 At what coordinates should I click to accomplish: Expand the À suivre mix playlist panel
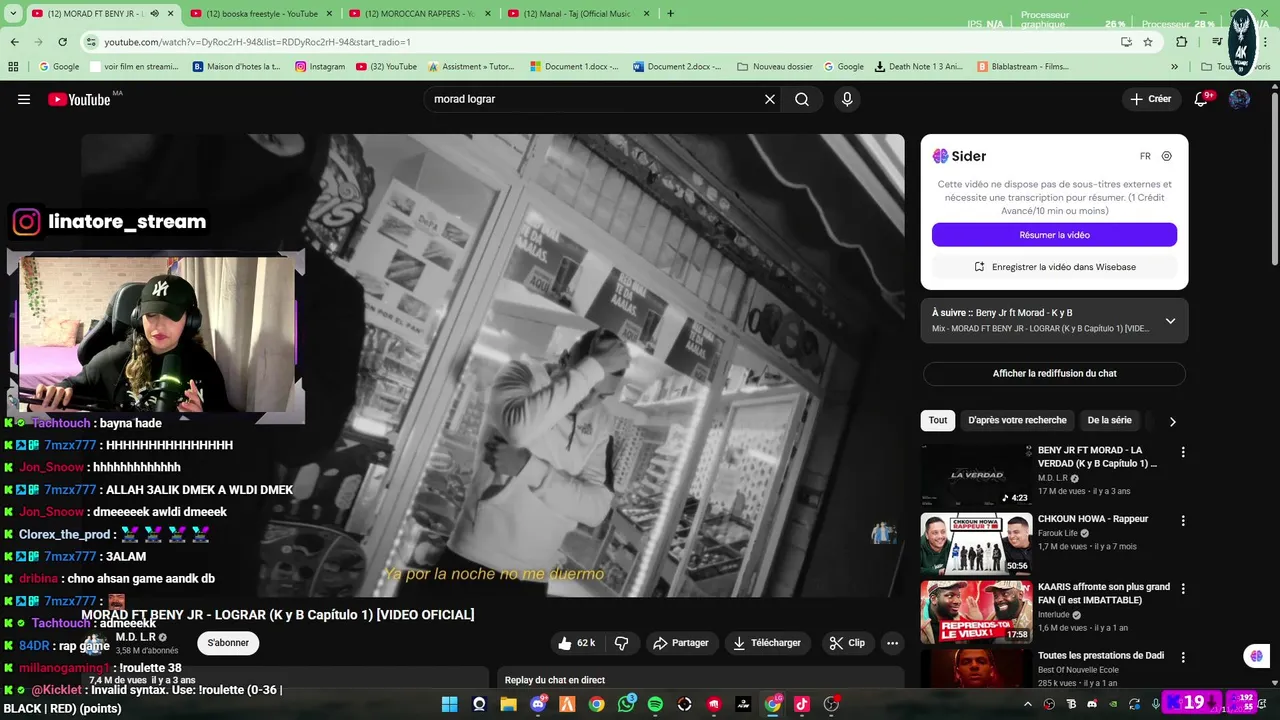(x=1170, y=321)
